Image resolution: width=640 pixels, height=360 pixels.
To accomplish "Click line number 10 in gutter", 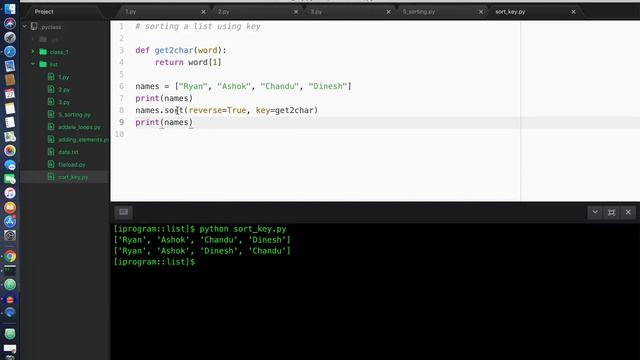I will pos(120,134).
